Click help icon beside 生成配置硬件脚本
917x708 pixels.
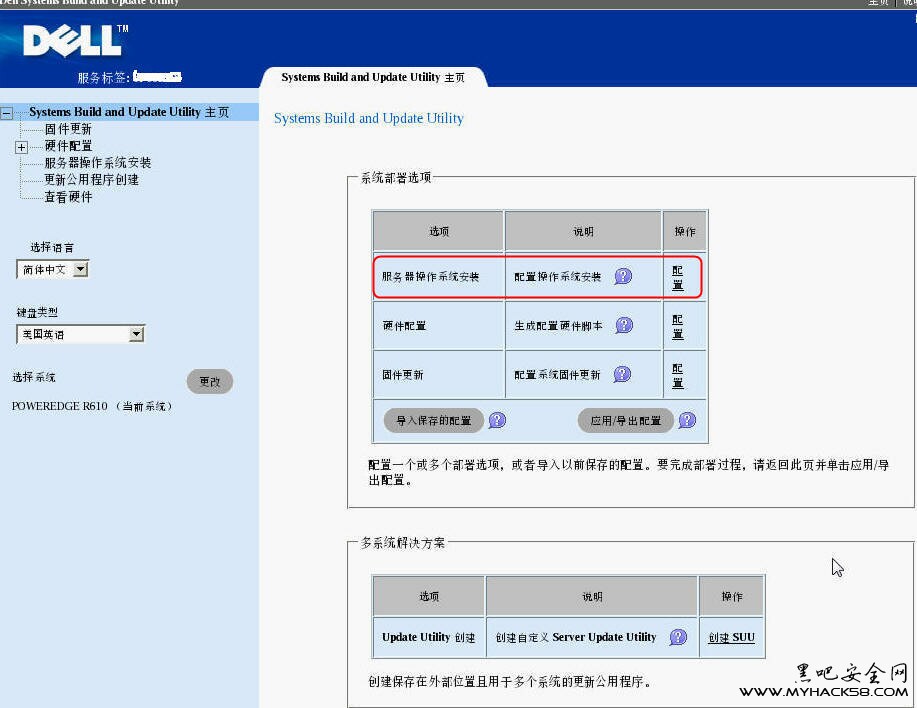pyautogui.click(x=624, y=325)
